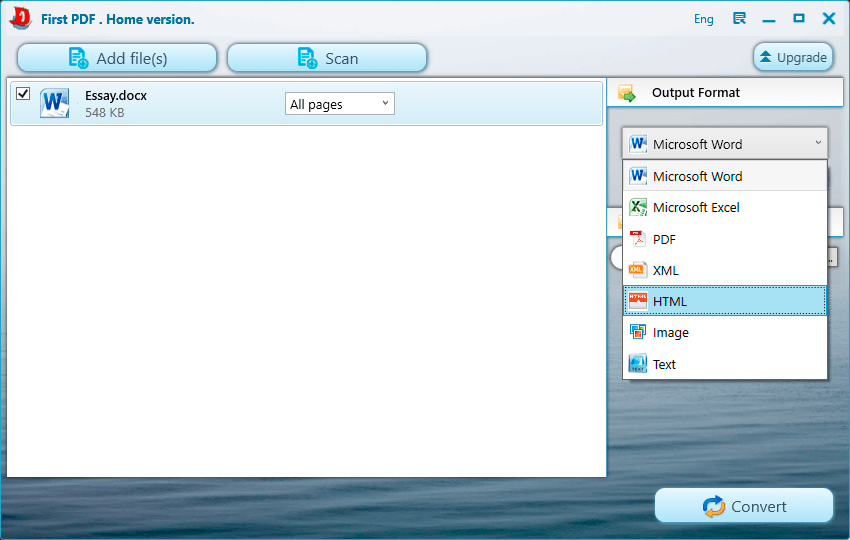The width and height of the screenshot is (850, 540).
Task: Click the Microsoft Excel format icon
Action: coord(638,207)
